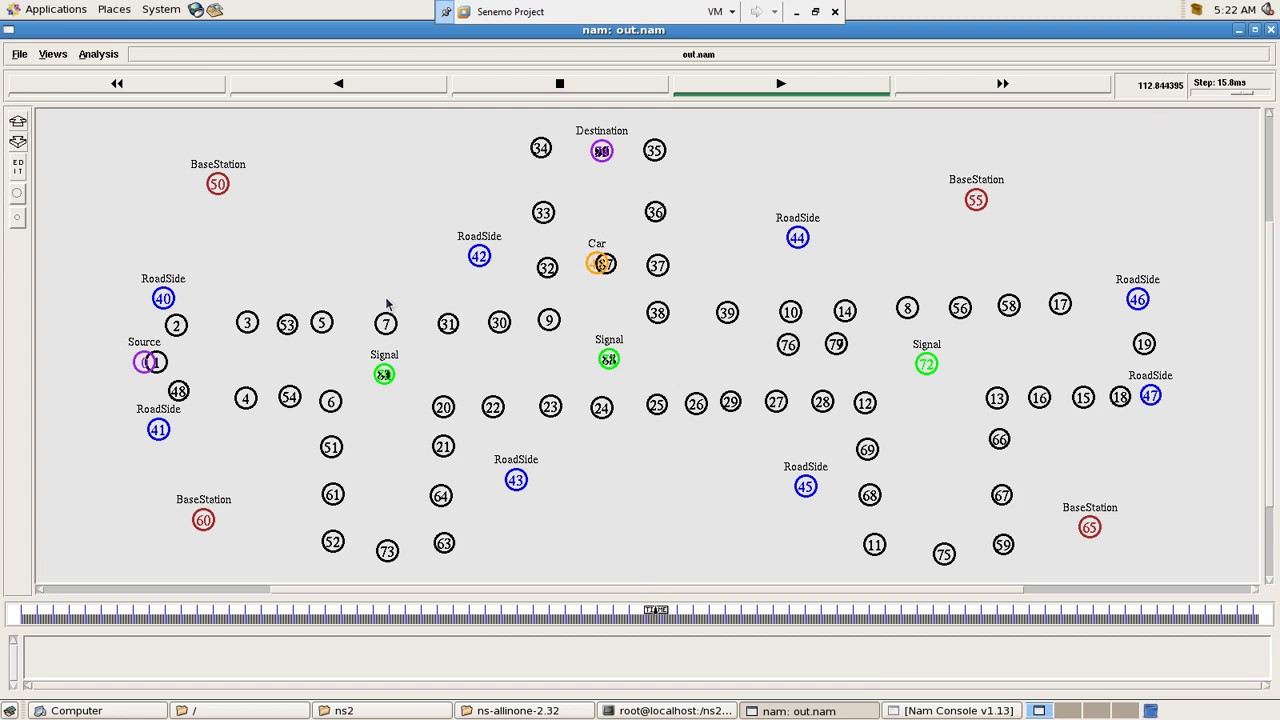Click the TIME marker on timeline
This screenshot has height=720, width=1280.
[x=656, y=610]
